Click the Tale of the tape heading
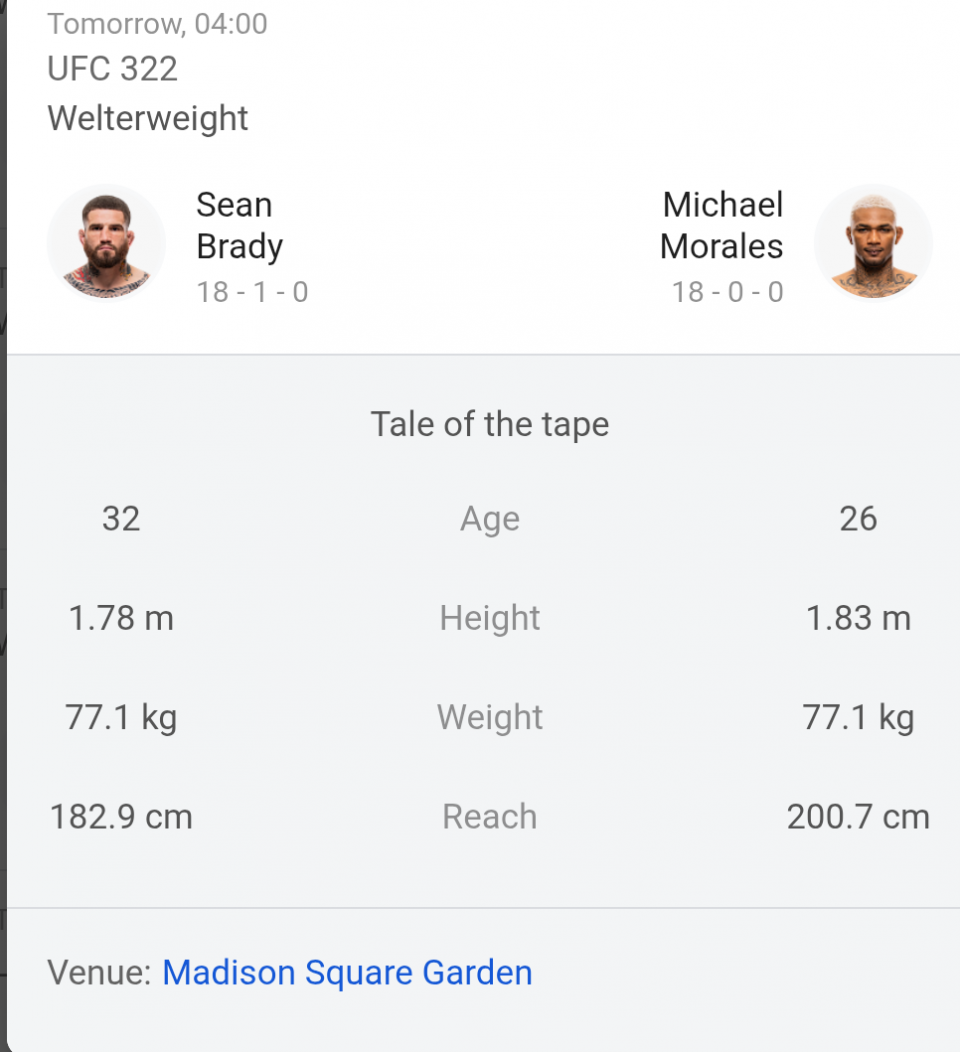The width and height of the screenshot is (960, 1052). click(489, 424)
